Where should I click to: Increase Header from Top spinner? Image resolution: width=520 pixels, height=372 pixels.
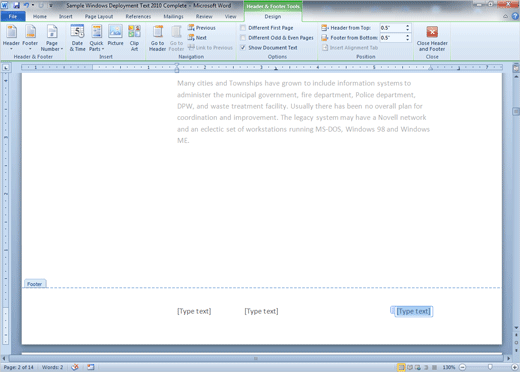[408, 26]
